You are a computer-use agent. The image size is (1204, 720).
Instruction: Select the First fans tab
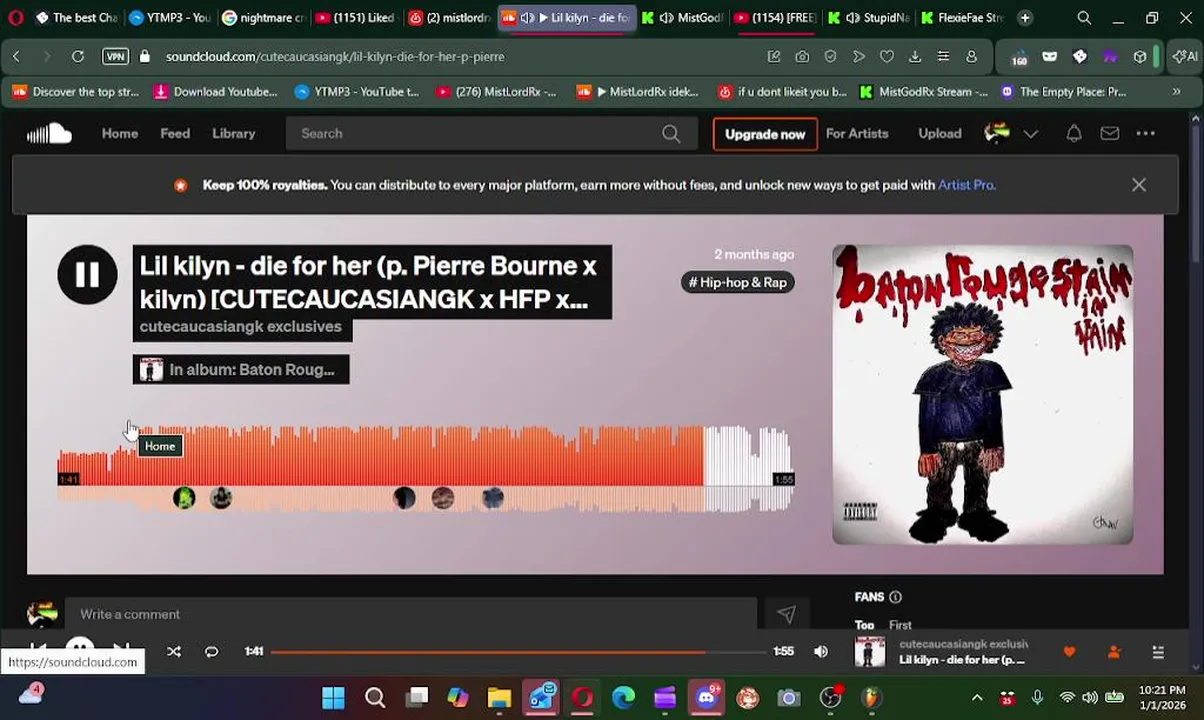click(x=900, y=625)
